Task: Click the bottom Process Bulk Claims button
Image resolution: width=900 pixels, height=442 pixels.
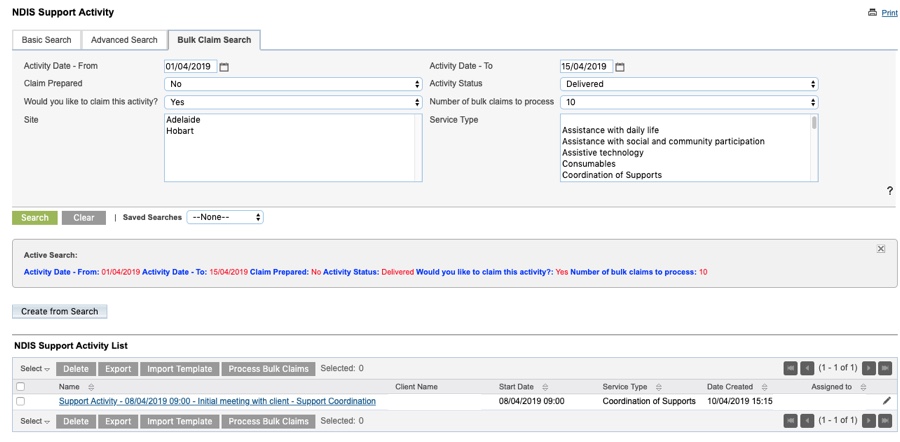Action: click(x=269, y=421)
